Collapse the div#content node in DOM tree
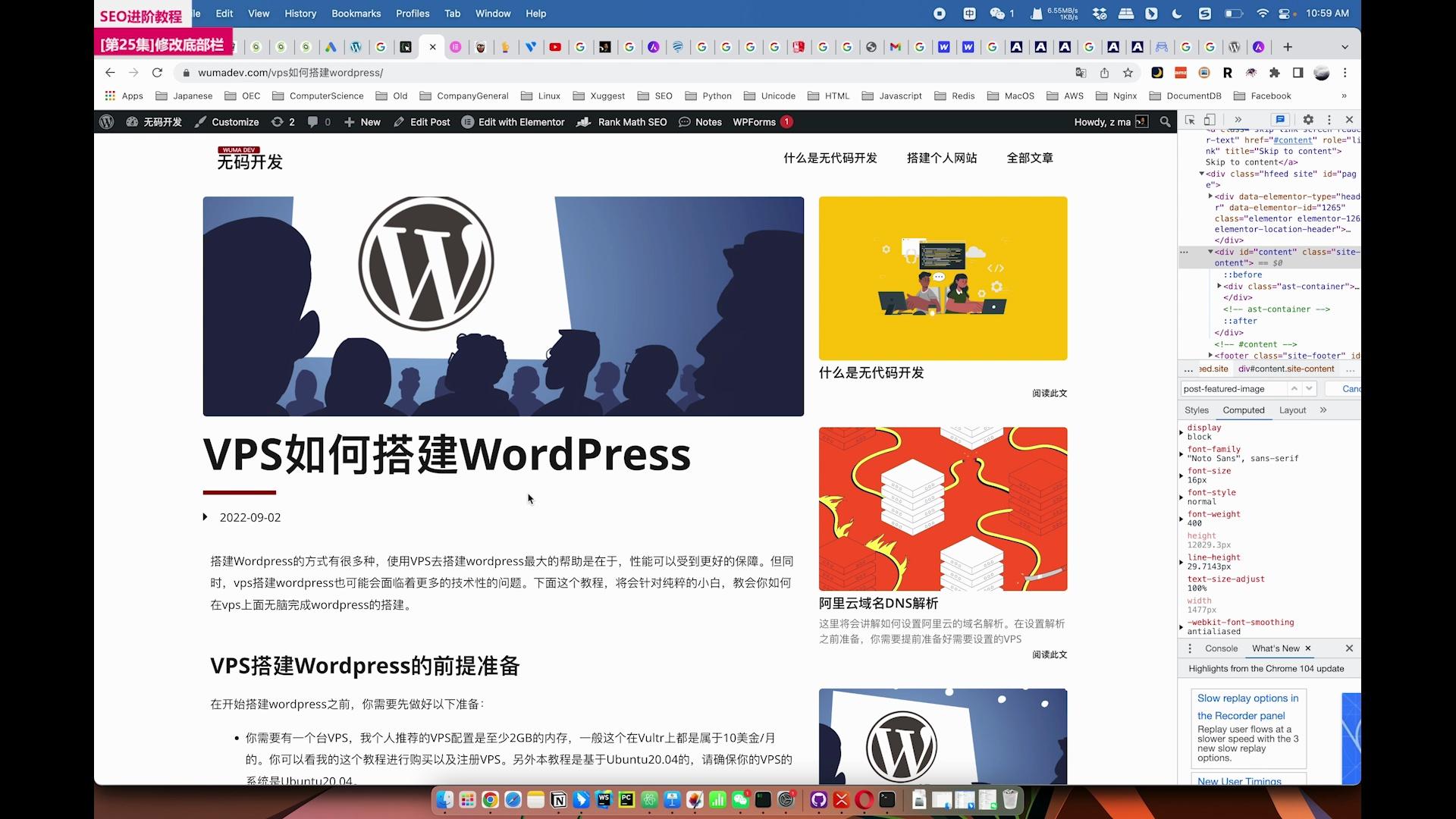1456x819 pixels. [1210, 252]
